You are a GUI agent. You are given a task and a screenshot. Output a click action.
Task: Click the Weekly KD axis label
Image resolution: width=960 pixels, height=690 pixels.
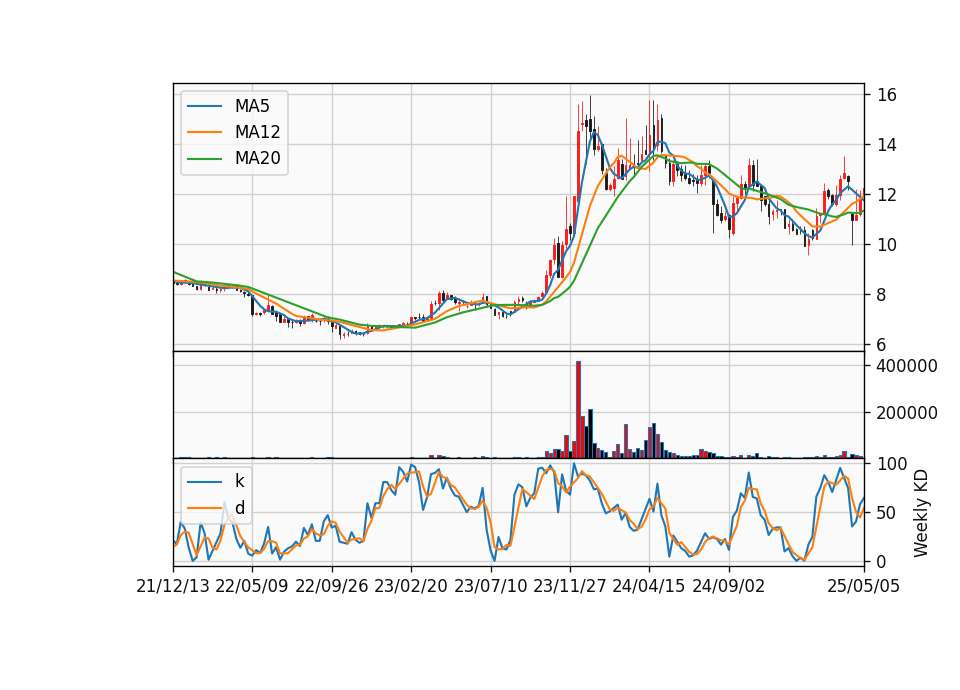(921, 513)
